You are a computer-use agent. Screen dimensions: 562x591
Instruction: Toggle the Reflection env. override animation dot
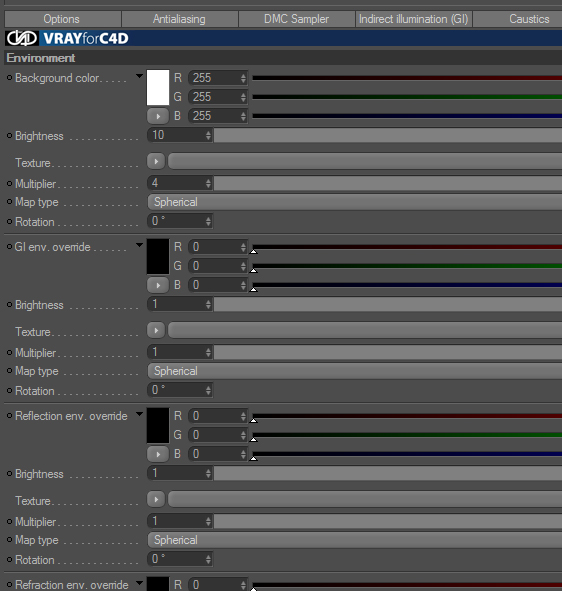(9, 416)
